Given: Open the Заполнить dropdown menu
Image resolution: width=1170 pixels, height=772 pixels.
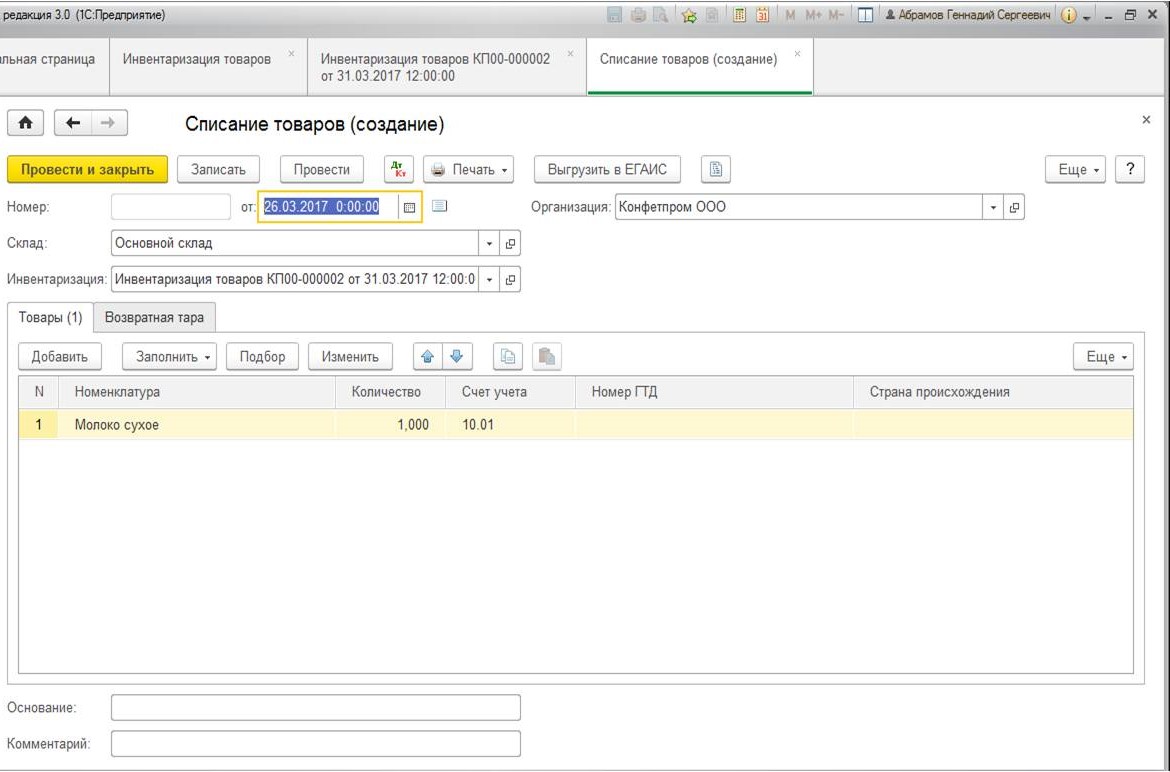Looking at the screenshot, I should pyautogui.click(x=169, y=357).
